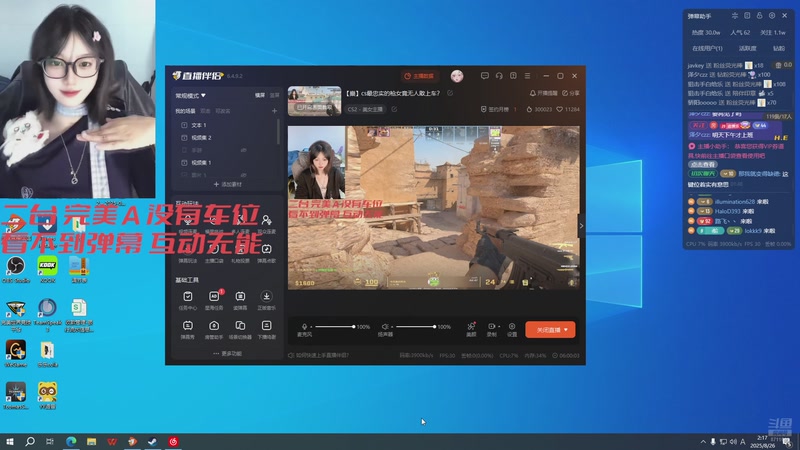Click the 开播提醒 notification button
The width and height of the screenshot is (800, 450).
pos(543,93)
